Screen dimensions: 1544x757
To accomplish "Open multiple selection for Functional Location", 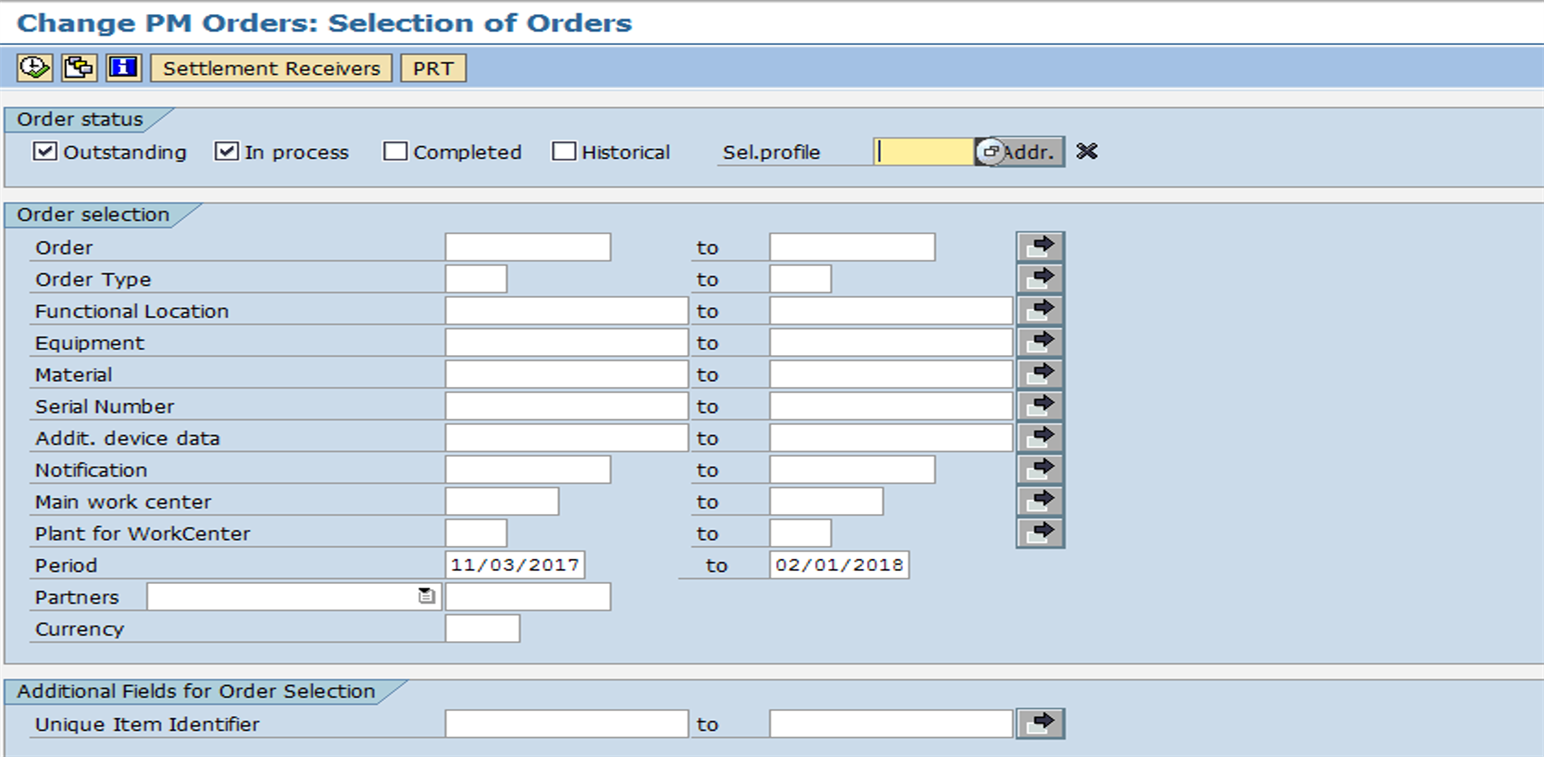I will pos(1040,311).
